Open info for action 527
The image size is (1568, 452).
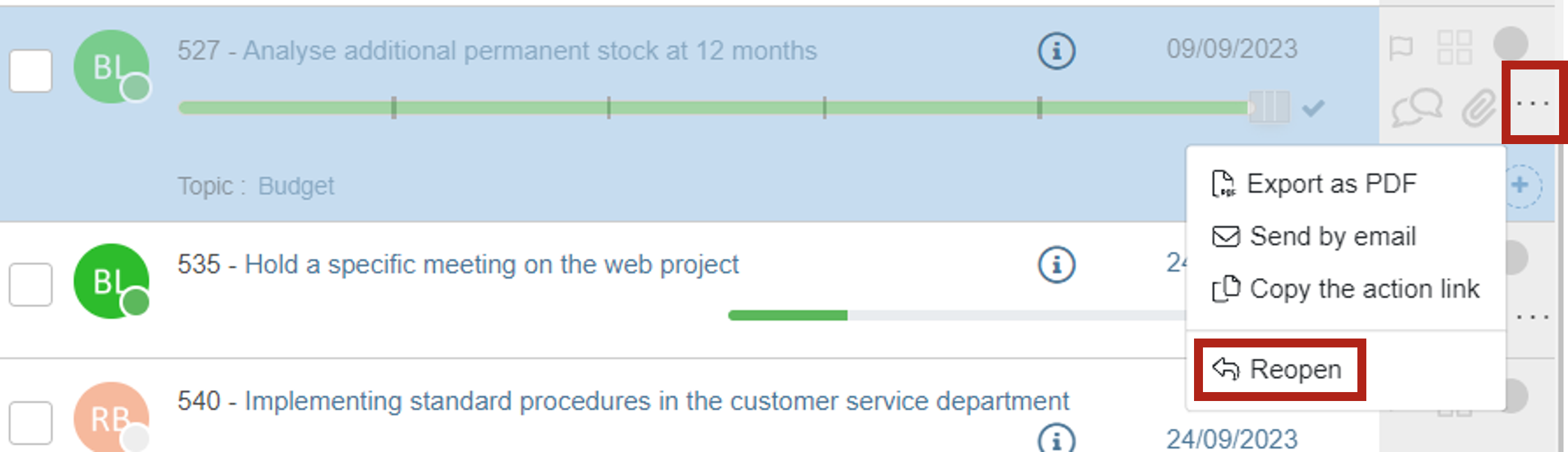pyautogui.click(x=1056, y=51)
